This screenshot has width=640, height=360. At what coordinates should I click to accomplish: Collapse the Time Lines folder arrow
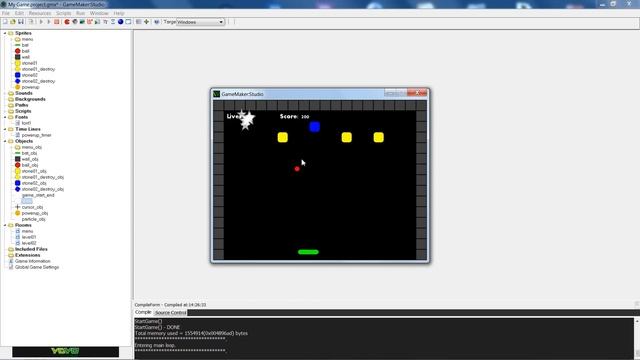[x=5, y=129]
